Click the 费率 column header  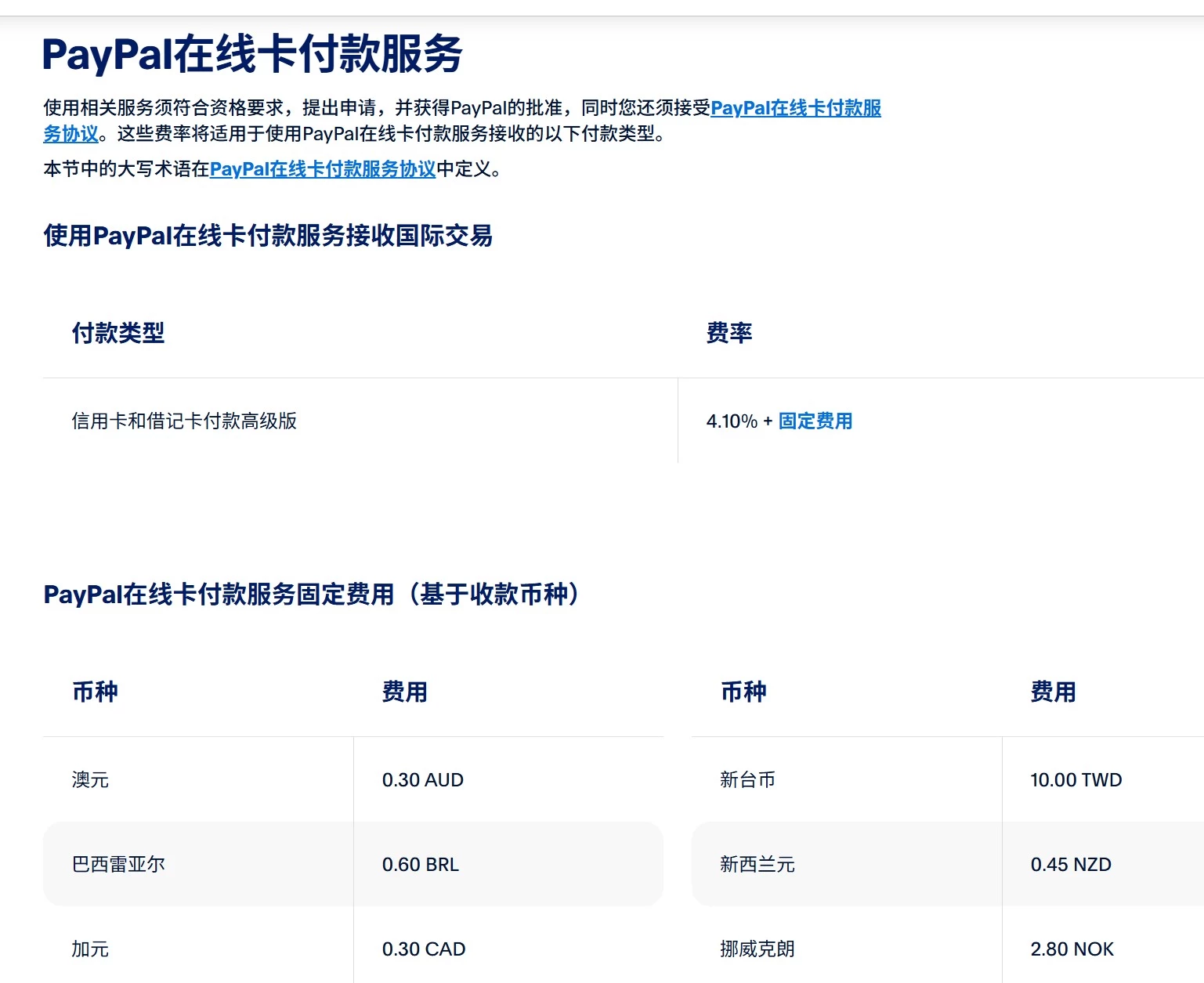(729, 334)
